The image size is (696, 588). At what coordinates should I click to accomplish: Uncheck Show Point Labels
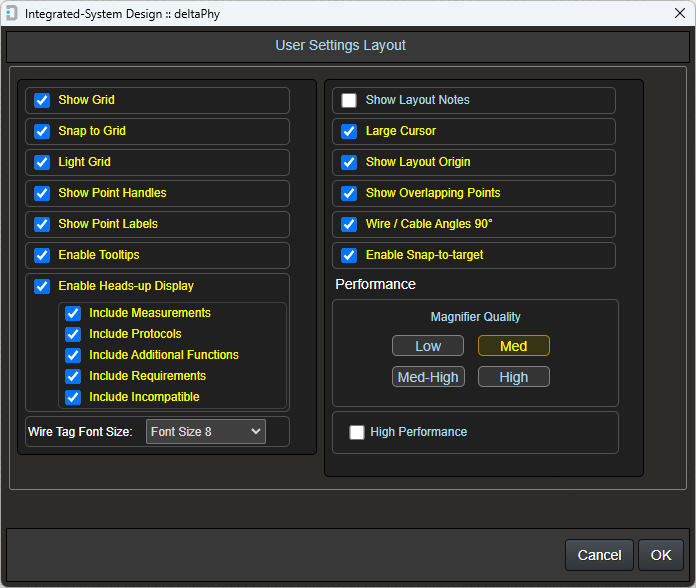click(x=42, y=225)
